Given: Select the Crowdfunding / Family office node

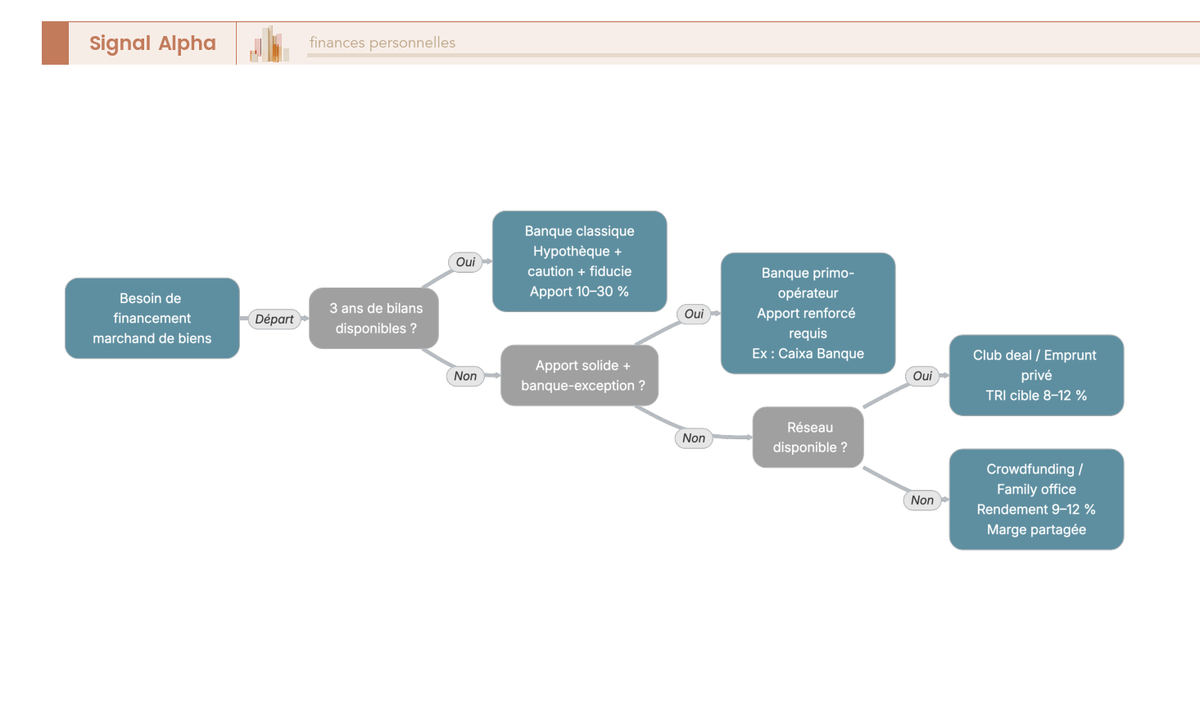Looking at the screenshot, I should 1036,499.
